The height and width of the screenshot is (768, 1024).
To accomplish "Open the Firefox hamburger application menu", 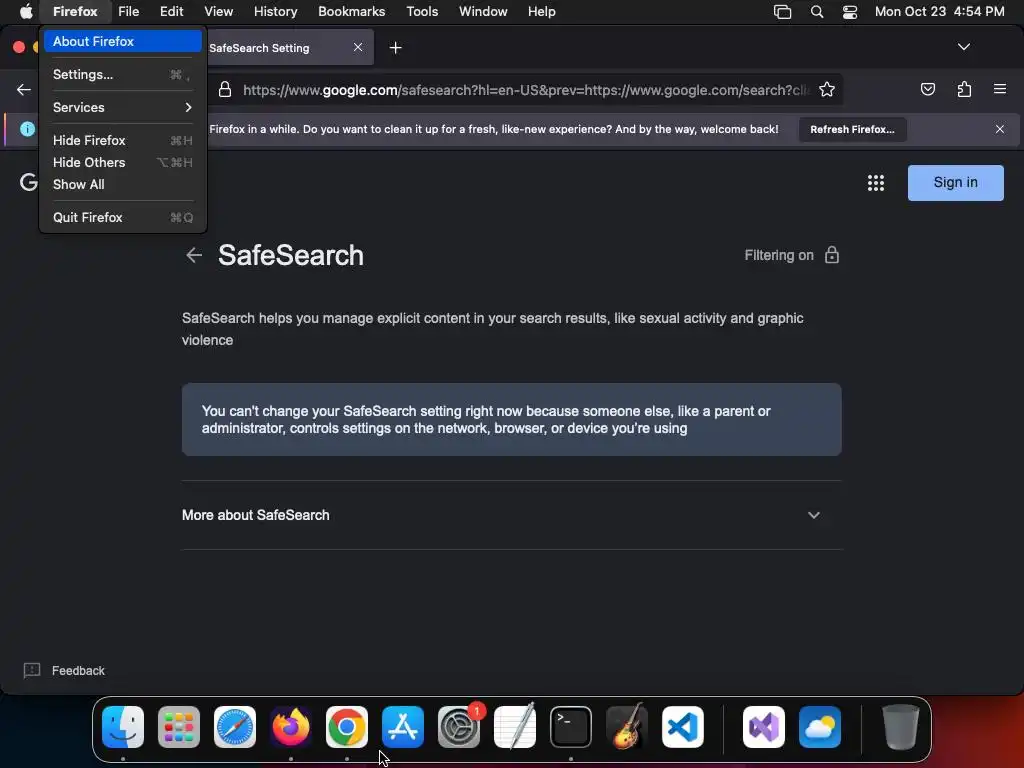I will coord(999,89).
